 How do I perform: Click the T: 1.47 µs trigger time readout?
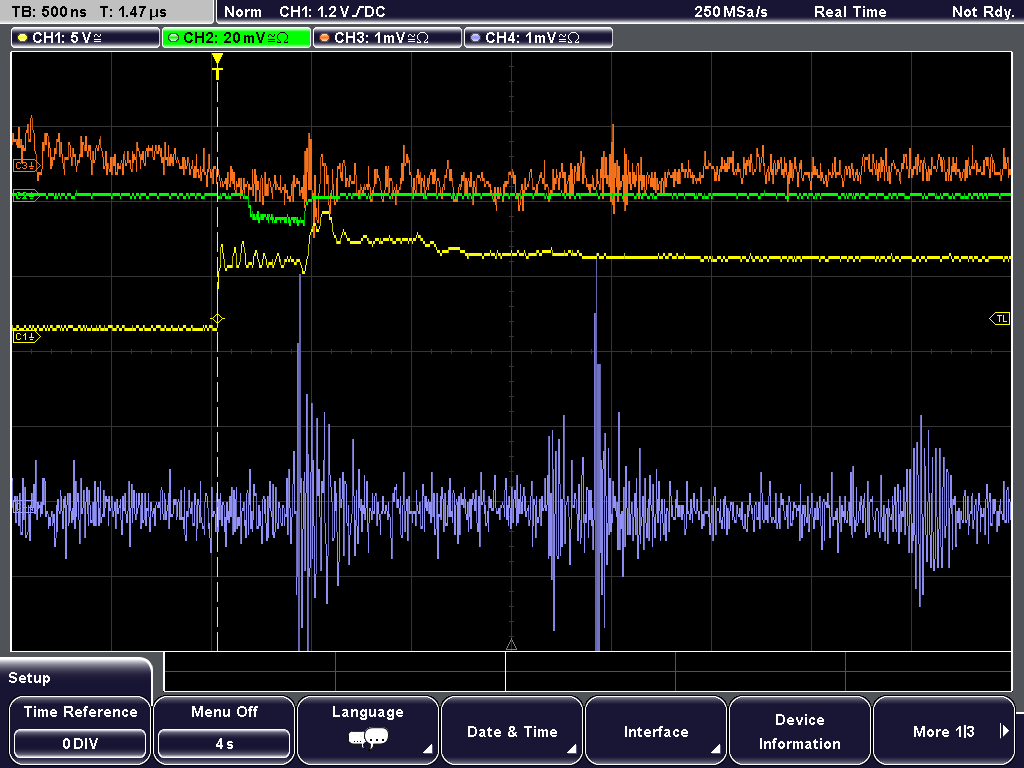point(134,12)
